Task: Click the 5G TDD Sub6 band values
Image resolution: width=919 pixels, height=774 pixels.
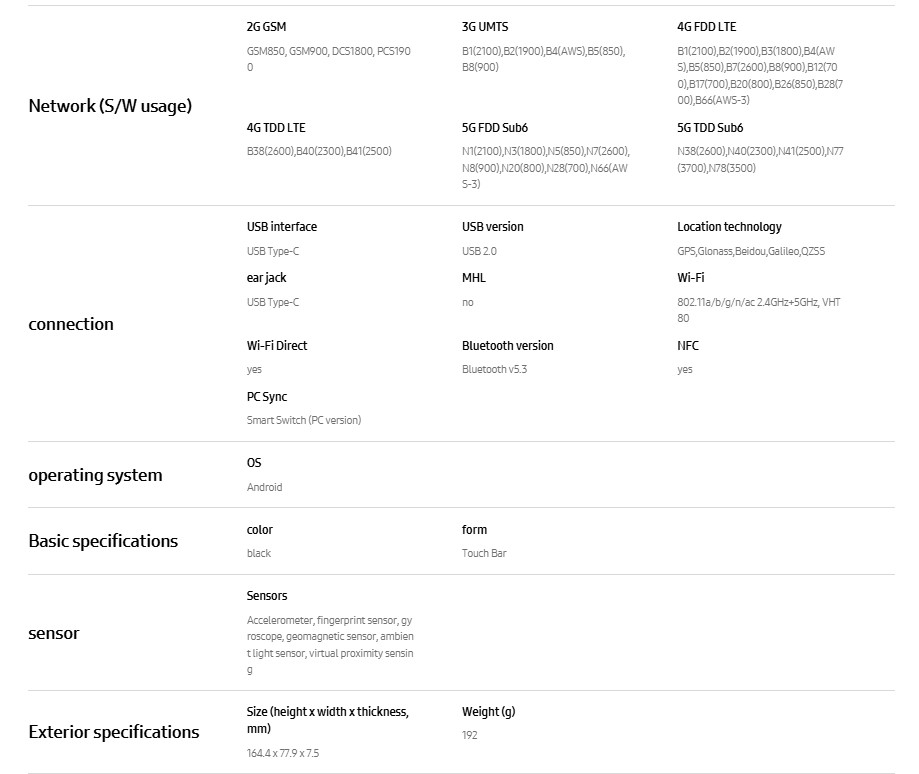Action: click(x=760, y=160)
